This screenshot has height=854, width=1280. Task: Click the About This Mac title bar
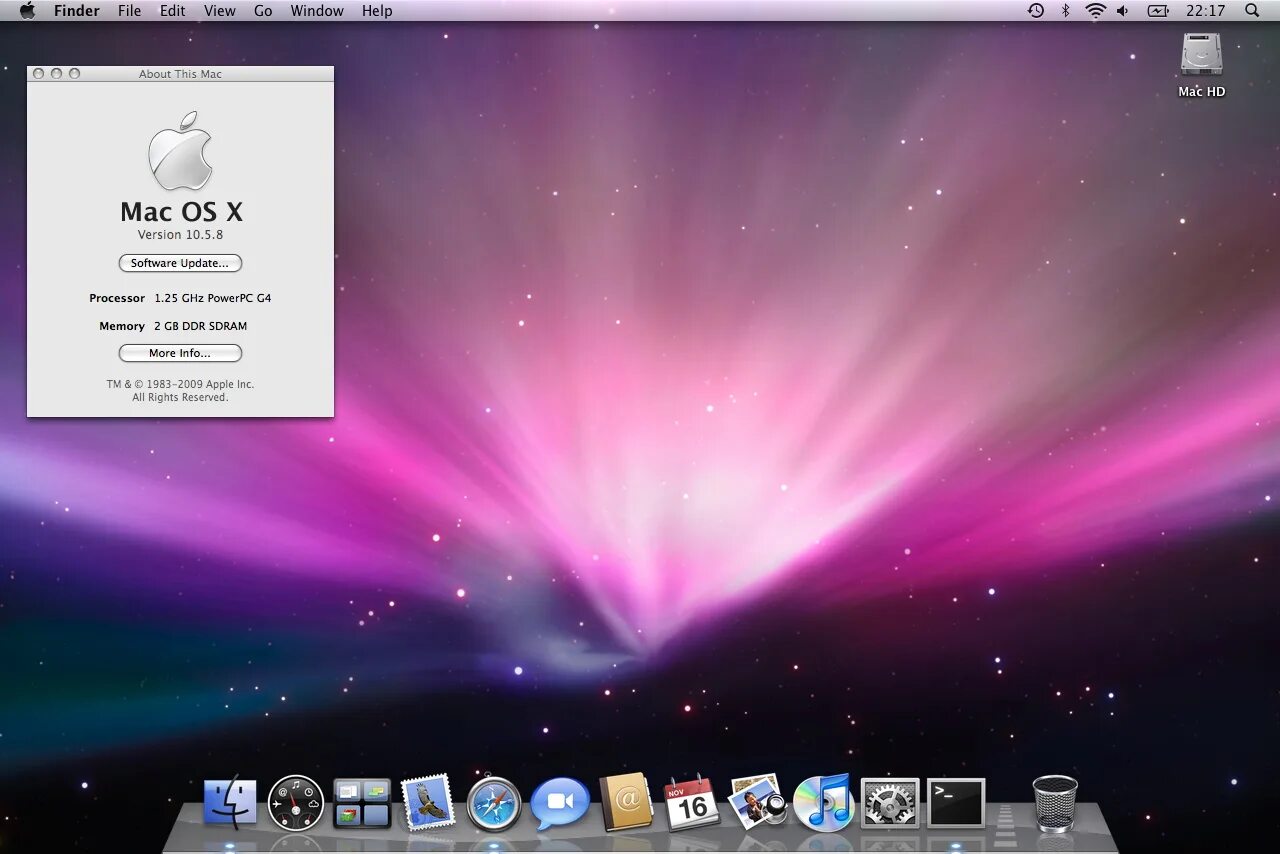(x=180, y=74)
